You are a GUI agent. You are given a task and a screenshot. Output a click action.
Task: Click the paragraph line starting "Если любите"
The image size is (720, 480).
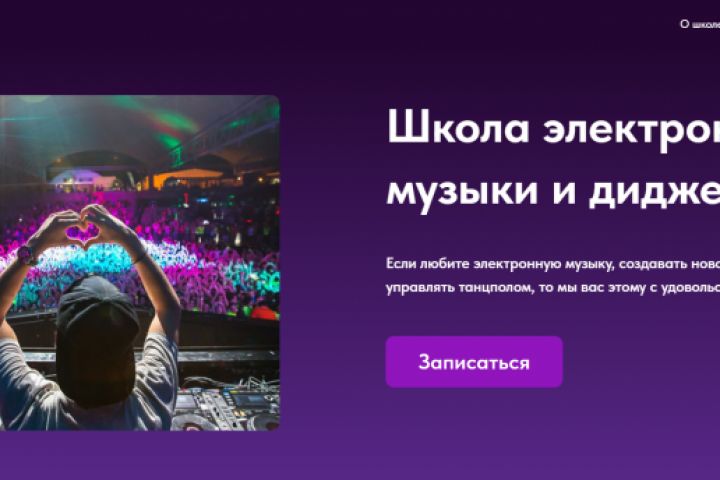click(553, 264)
